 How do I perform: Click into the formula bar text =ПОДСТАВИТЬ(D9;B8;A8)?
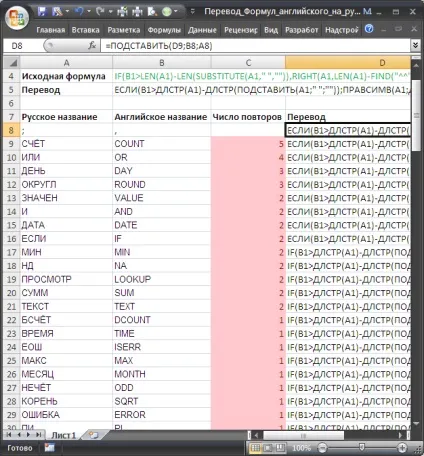(159, 46)
